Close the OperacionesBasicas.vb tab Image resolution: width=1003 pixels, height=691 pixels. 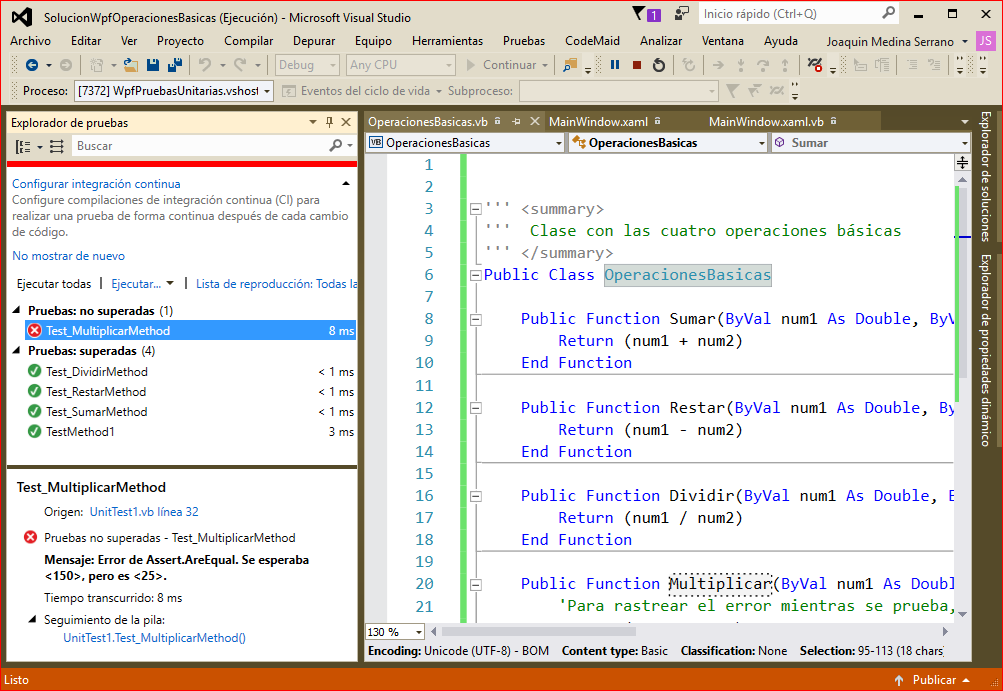point(535,122)
